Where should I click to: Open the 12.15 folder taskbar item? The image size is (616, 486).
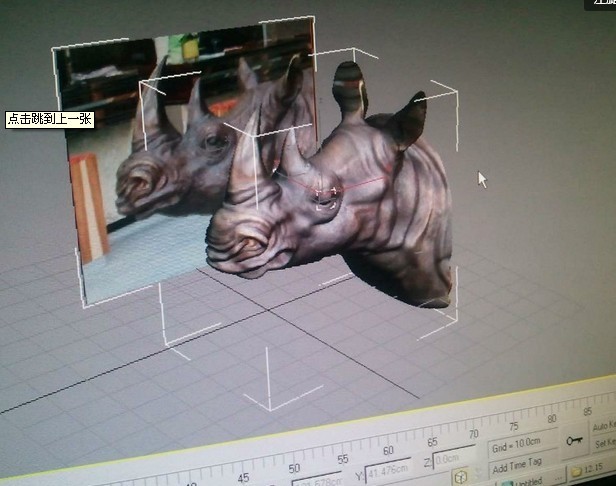coord(588,469)
